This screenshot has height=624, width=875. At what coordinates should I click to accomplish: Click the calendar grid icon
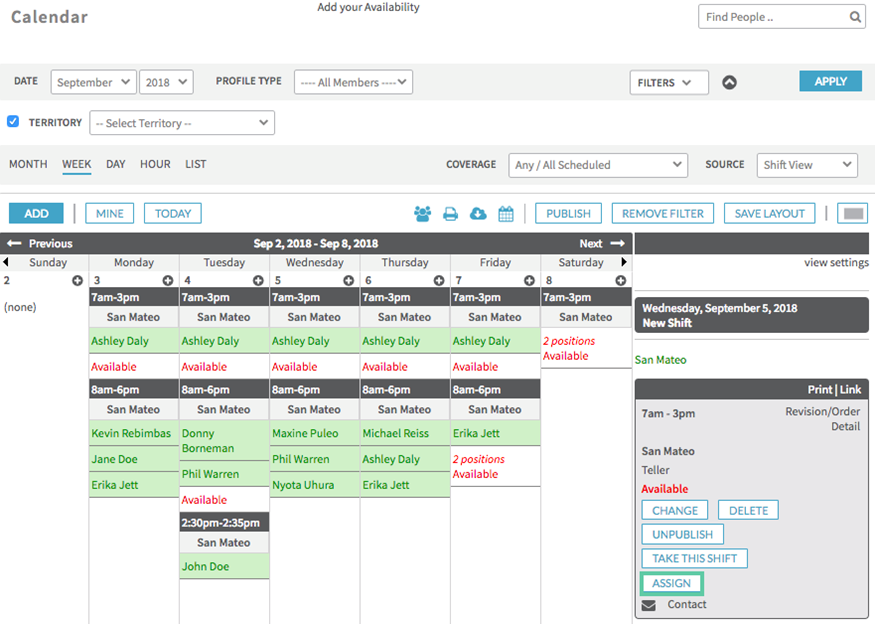click(506, 214)
